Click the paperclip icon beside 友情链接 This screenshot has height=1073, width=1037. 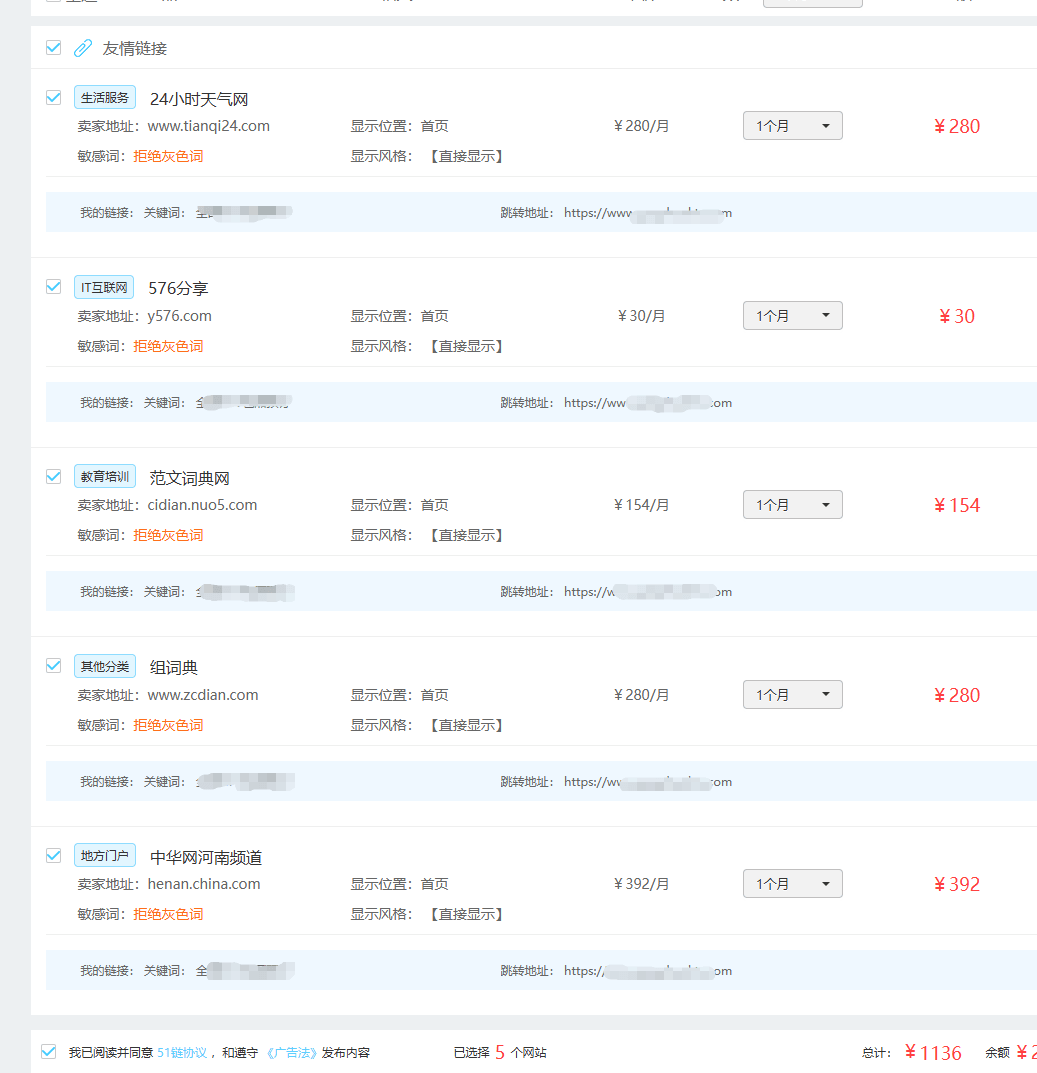[83, 48]
